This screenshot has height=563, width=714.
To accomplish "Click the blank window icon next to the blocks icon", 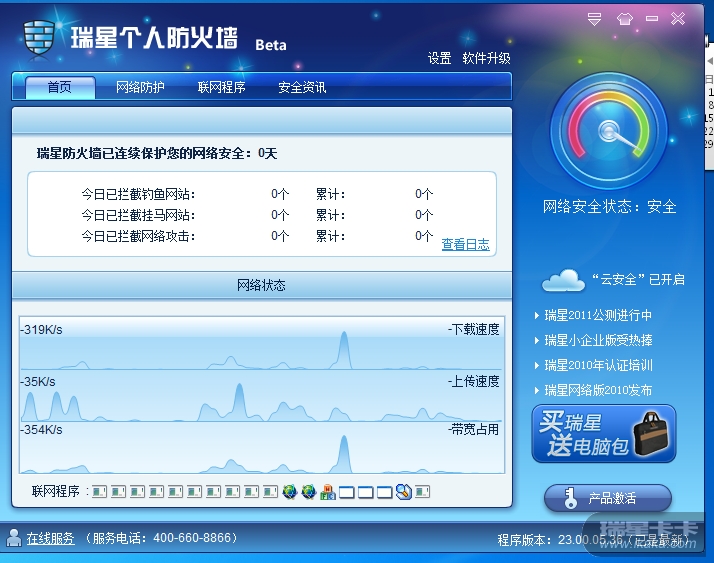I will pos(347,492).
